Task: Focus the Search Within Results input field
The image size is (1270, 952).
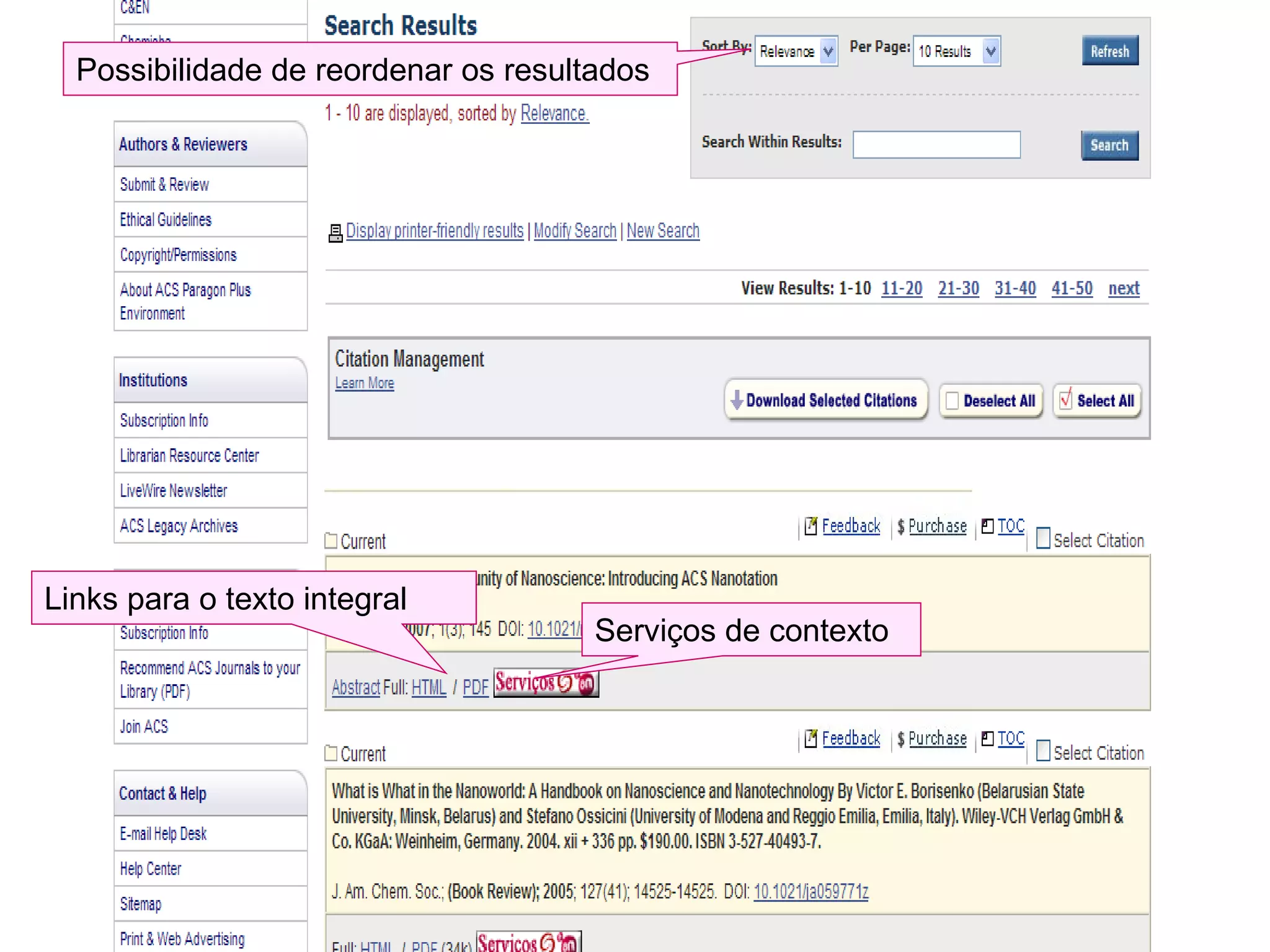Action: [x=936, y=144]
